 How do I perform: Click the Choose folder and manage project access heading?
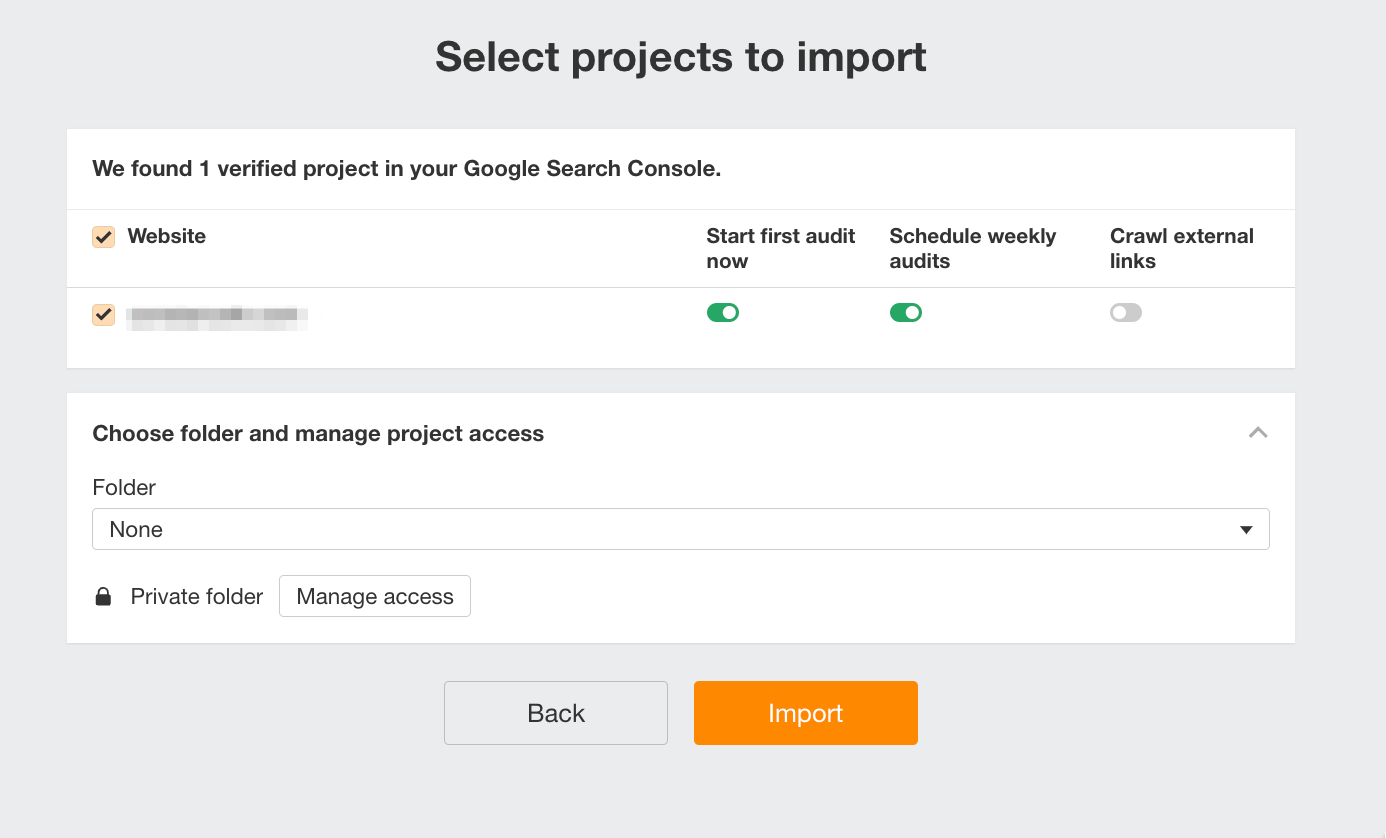(x=318, y=434)
